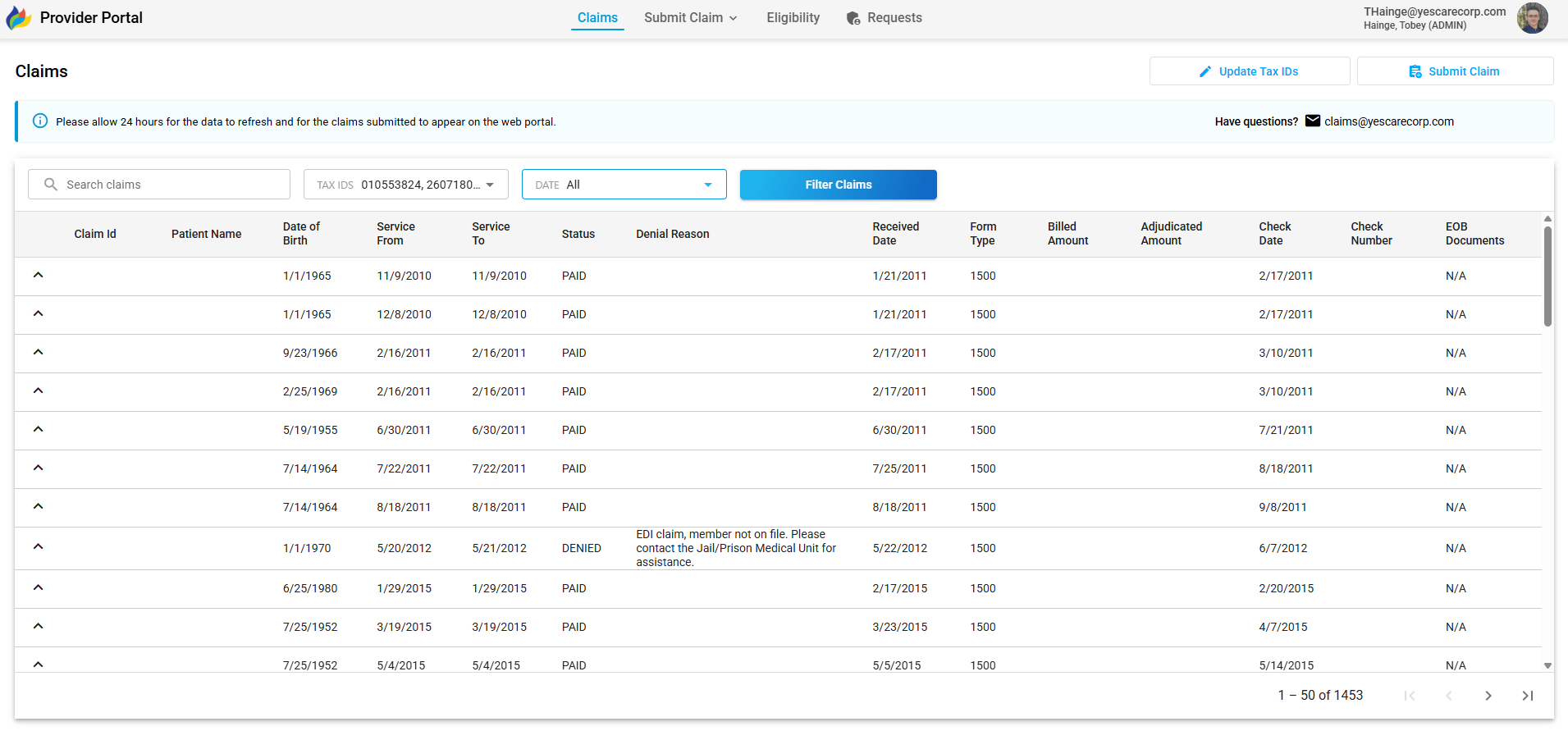Collapse the DENIED claim row
Image resolution: width=1568 pixels, height=740 pixels.
[x=38, y=546]
